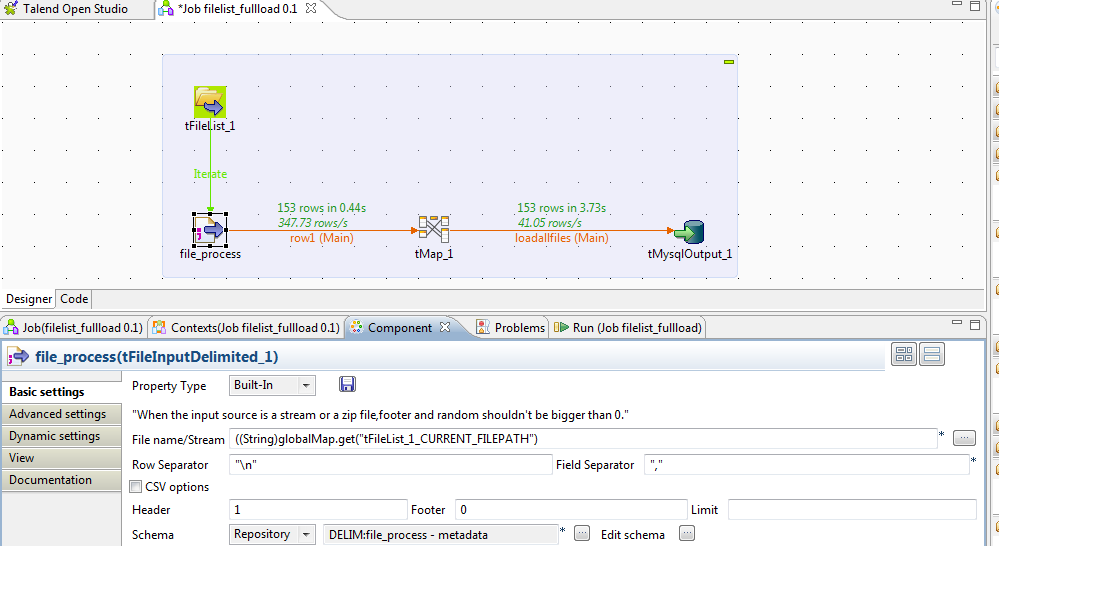The image size is (1093, 615).
Task: Enable the CSV options checkbox
Action: [x=136, y=486]
